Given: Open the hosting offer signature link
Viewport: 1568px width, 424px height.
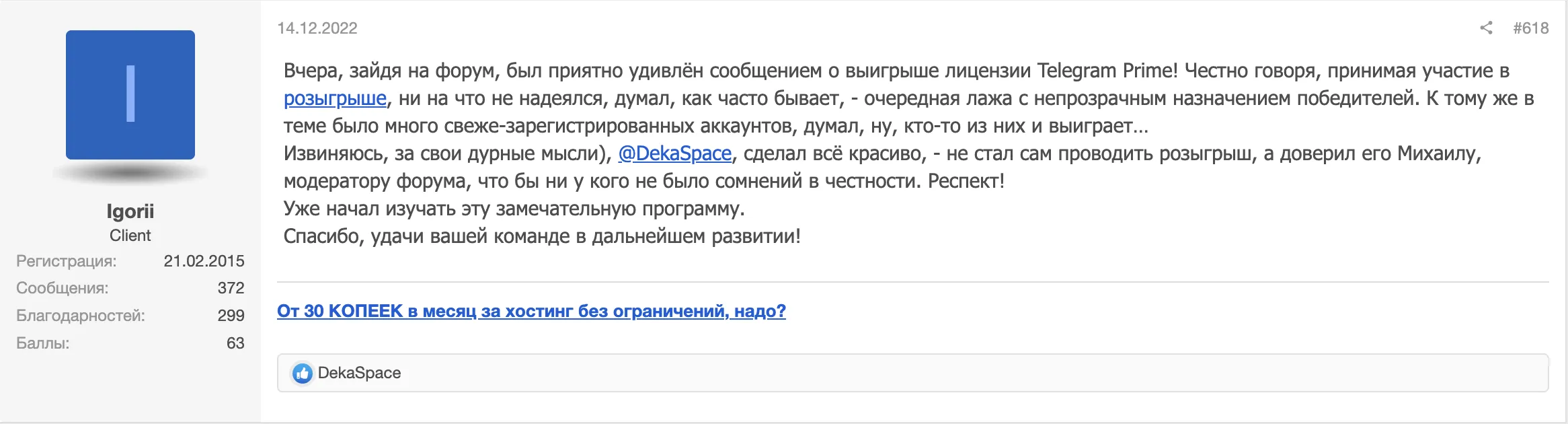Looking at the screenshot, I should coord(532,312).
